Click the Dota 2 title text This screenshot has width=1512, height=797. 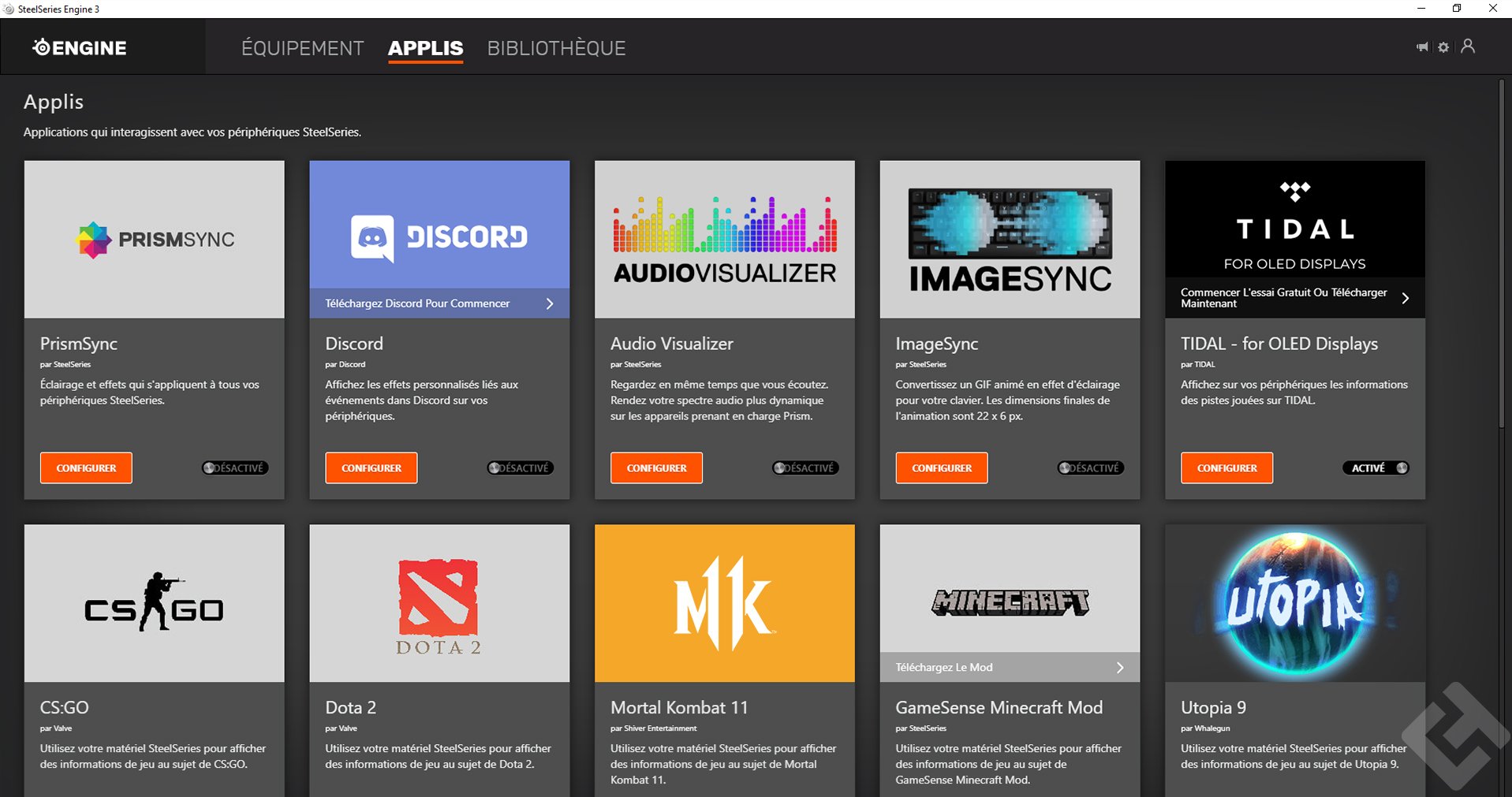[x=351, y=708]
